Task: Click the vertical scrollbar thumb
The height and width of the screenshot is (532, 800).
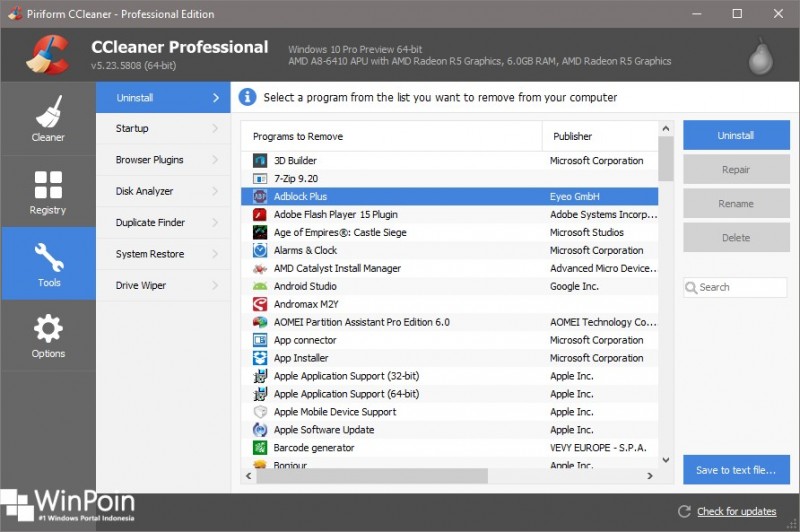Action: point(666,159)
